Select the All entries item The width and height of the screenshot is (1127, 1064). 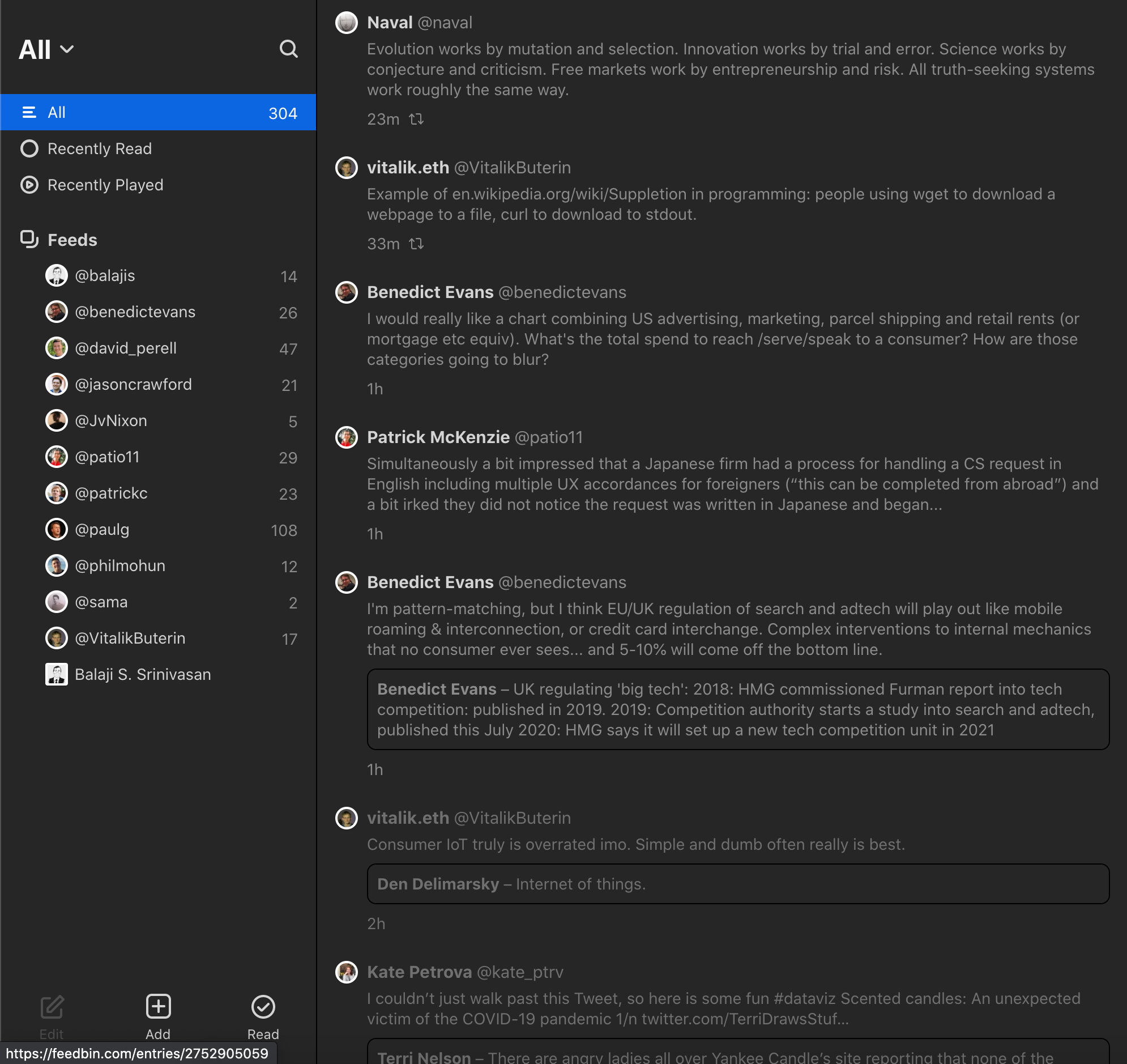pos(157,112)
